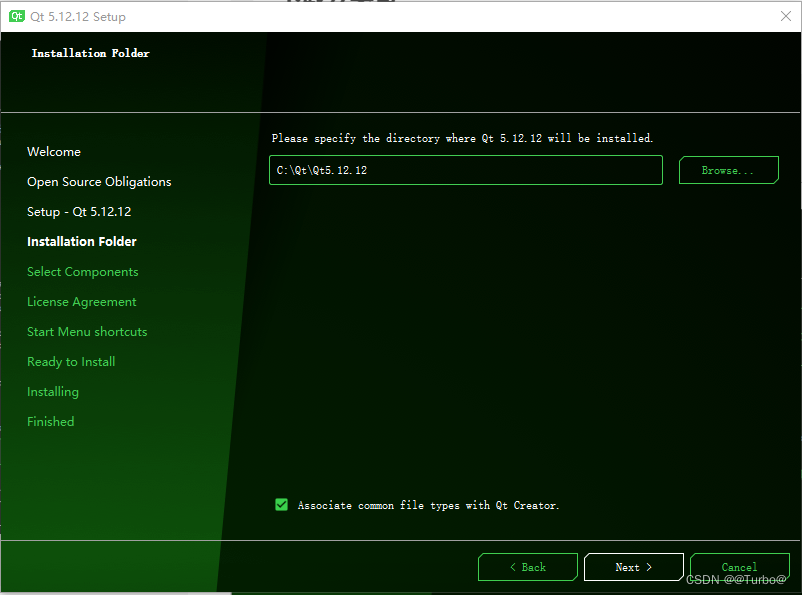Open the Browse... folder dialog
The height and width of the screenshot is (595, 802).
[728, 170]
